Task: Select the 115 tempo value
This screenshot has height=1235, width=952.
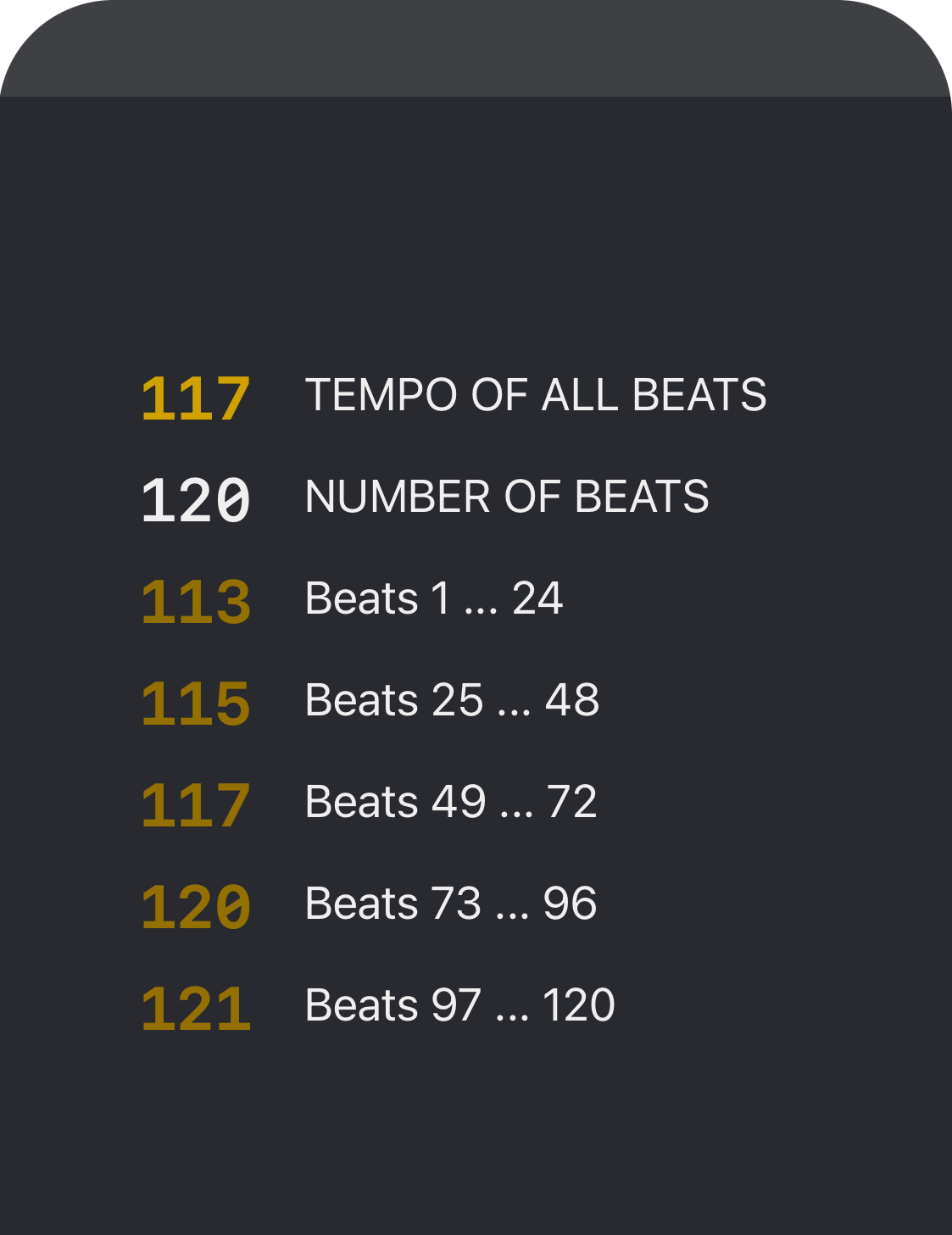Action: pos(196,704)
